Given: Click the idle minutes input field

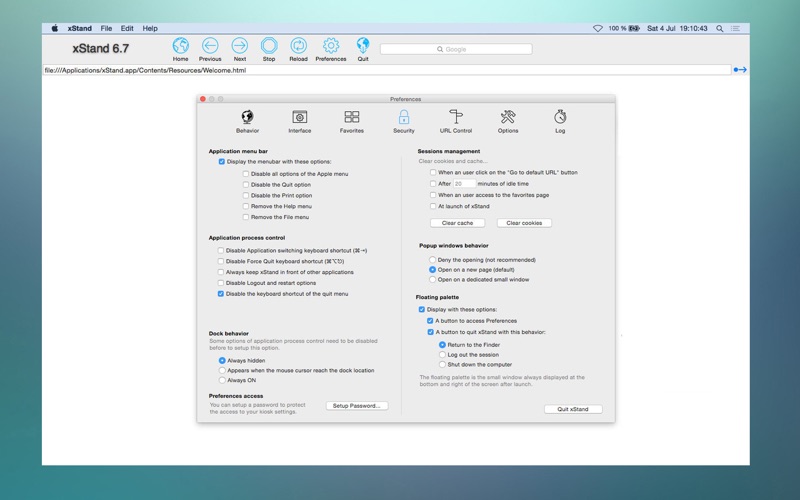Looking at the screenshot, I should 464,184.
